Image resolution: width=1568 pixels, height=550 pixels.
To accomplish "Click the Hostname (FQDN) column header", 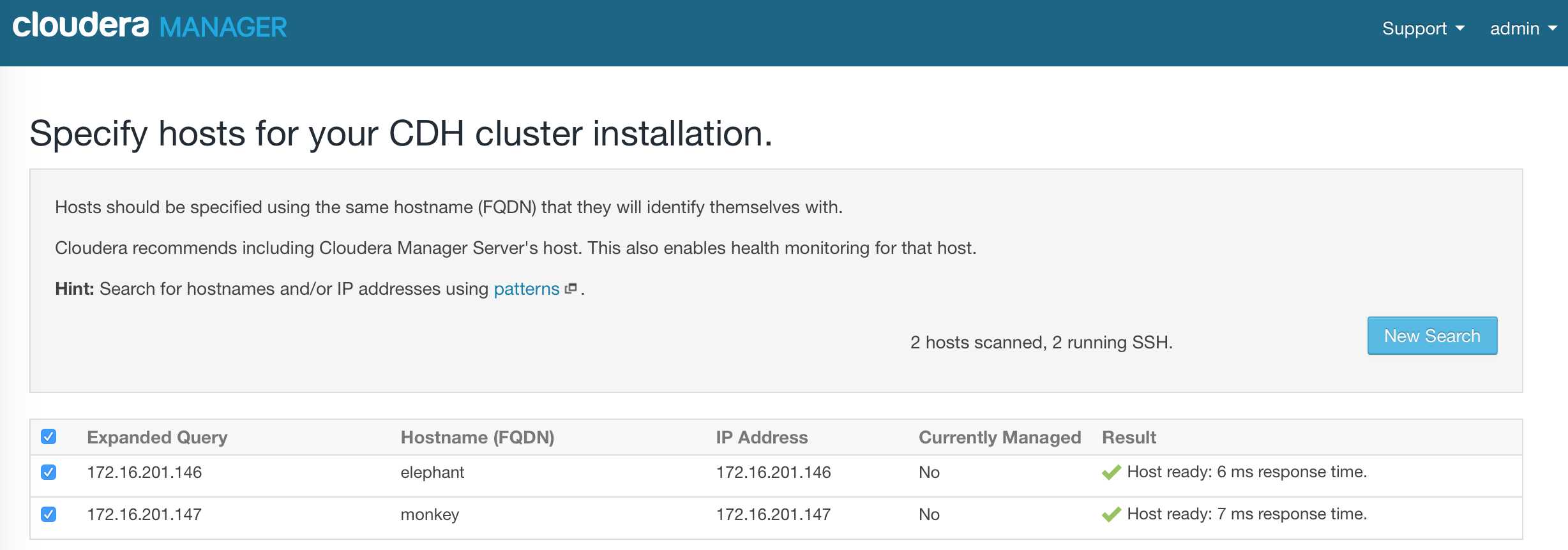I will tap(478, 438).
